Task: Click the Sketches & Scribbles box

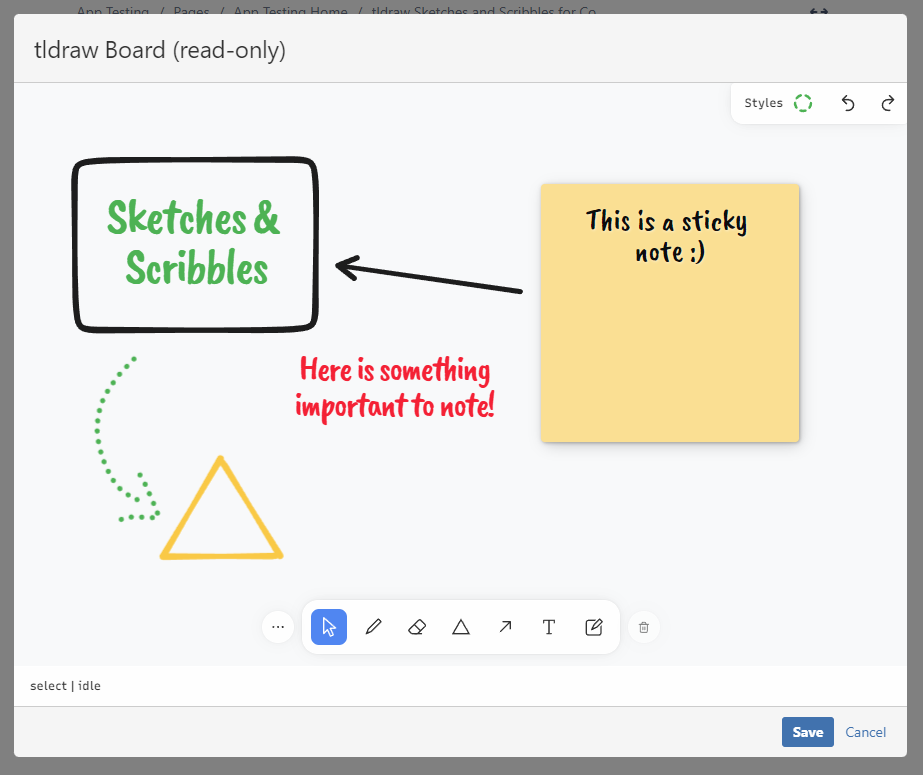Action: (x=195, y=243)
